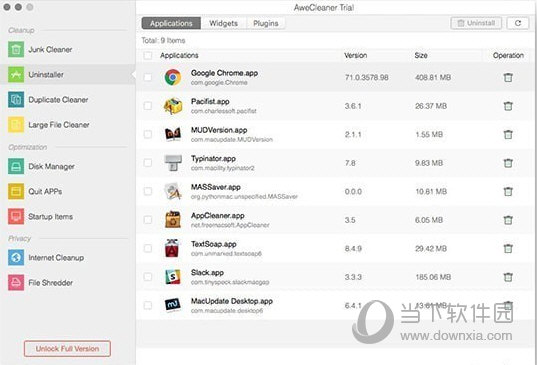The width and height of the screenshot is (537, 365).
Task: Click the refresh icon button
Action: pyautogui.click(x=518, y=23)
